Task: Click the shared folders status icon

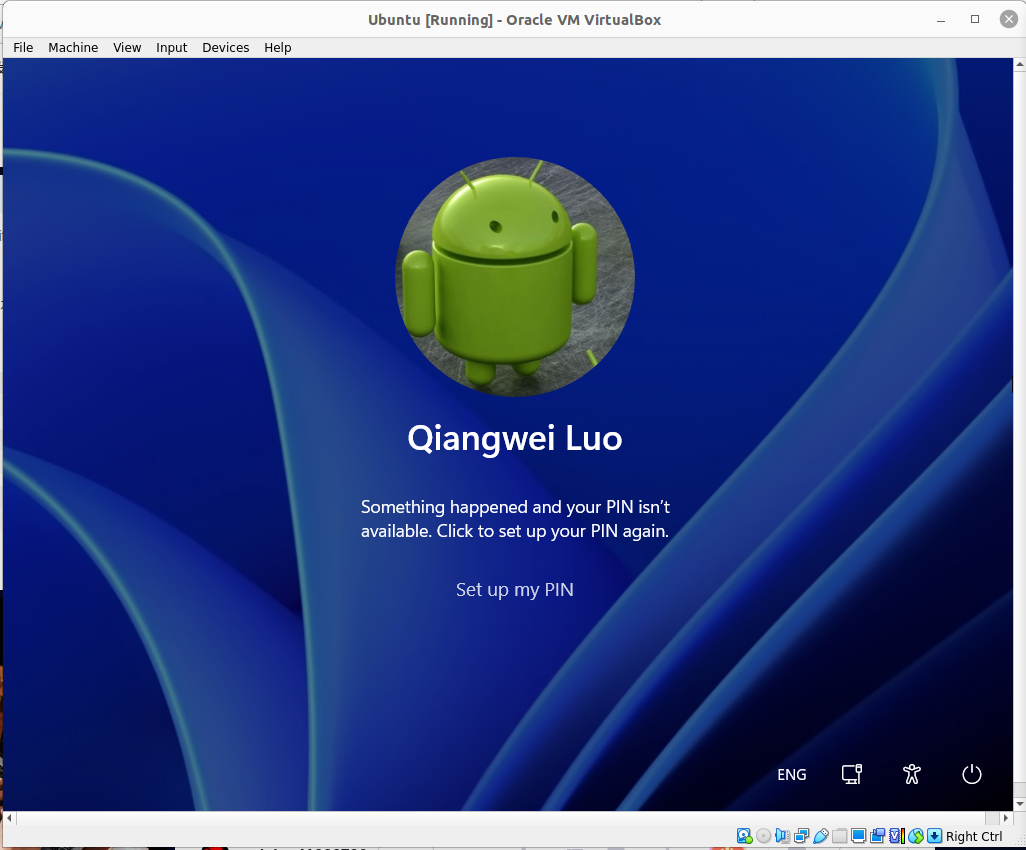Action: pyautogui.click(x=840, y=836)
